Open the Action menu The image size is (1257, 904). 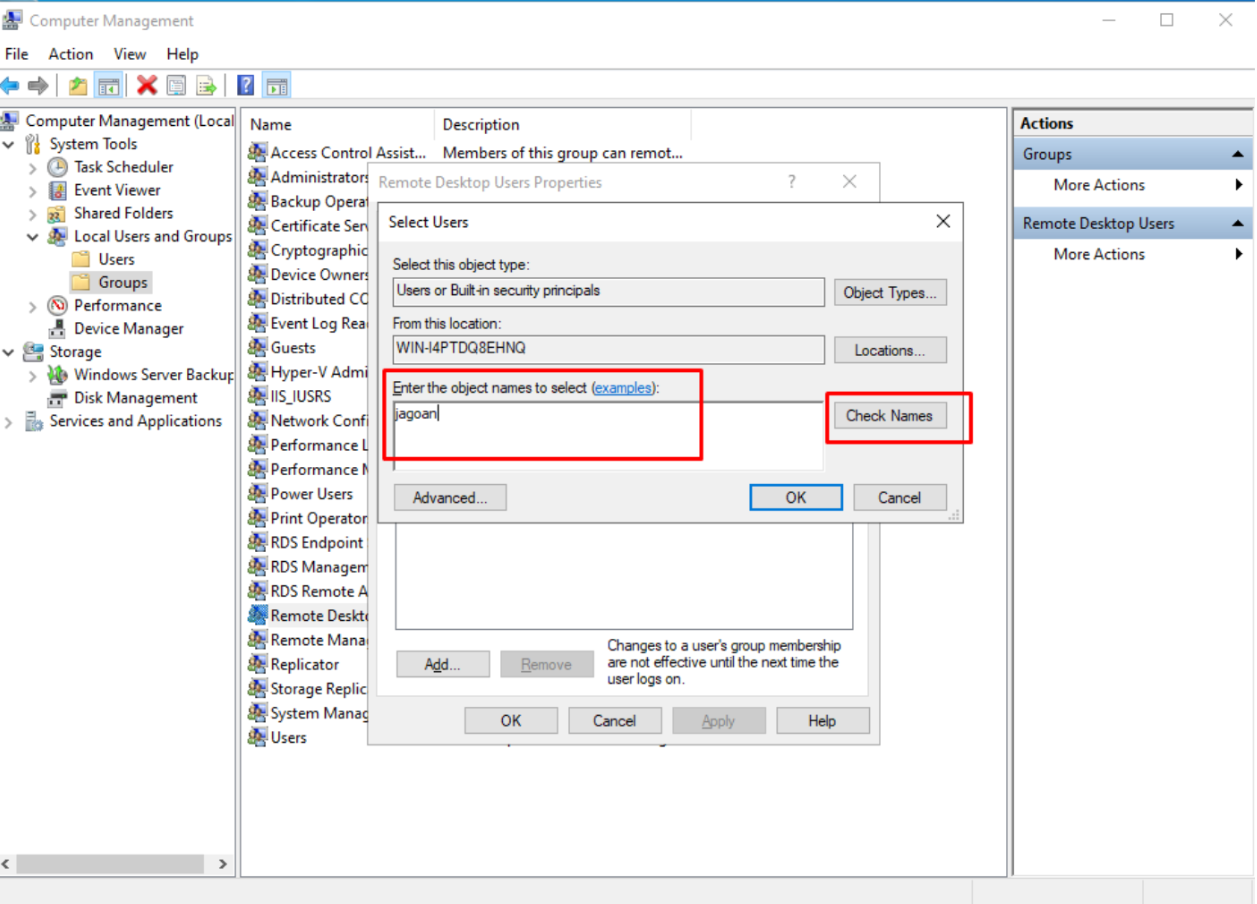[70, 54]
